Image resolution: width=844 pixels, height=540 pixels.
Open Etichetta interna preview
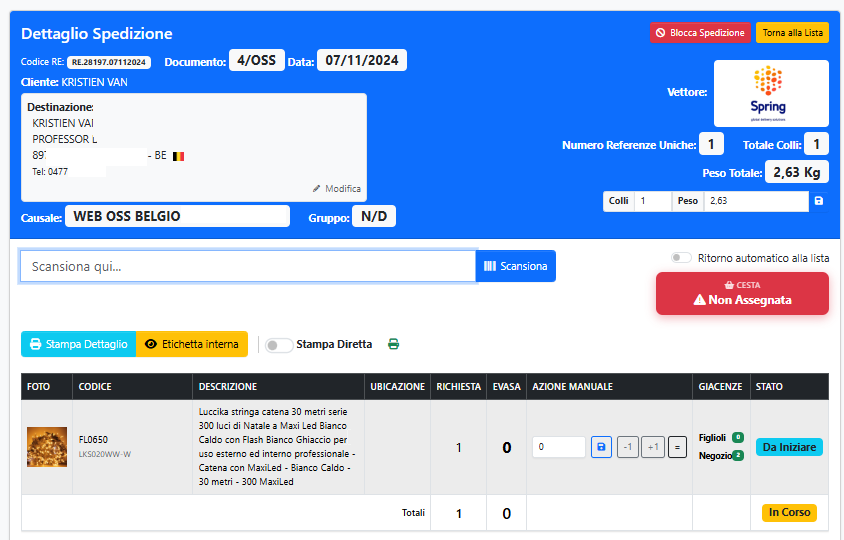[x=191, y=344]
